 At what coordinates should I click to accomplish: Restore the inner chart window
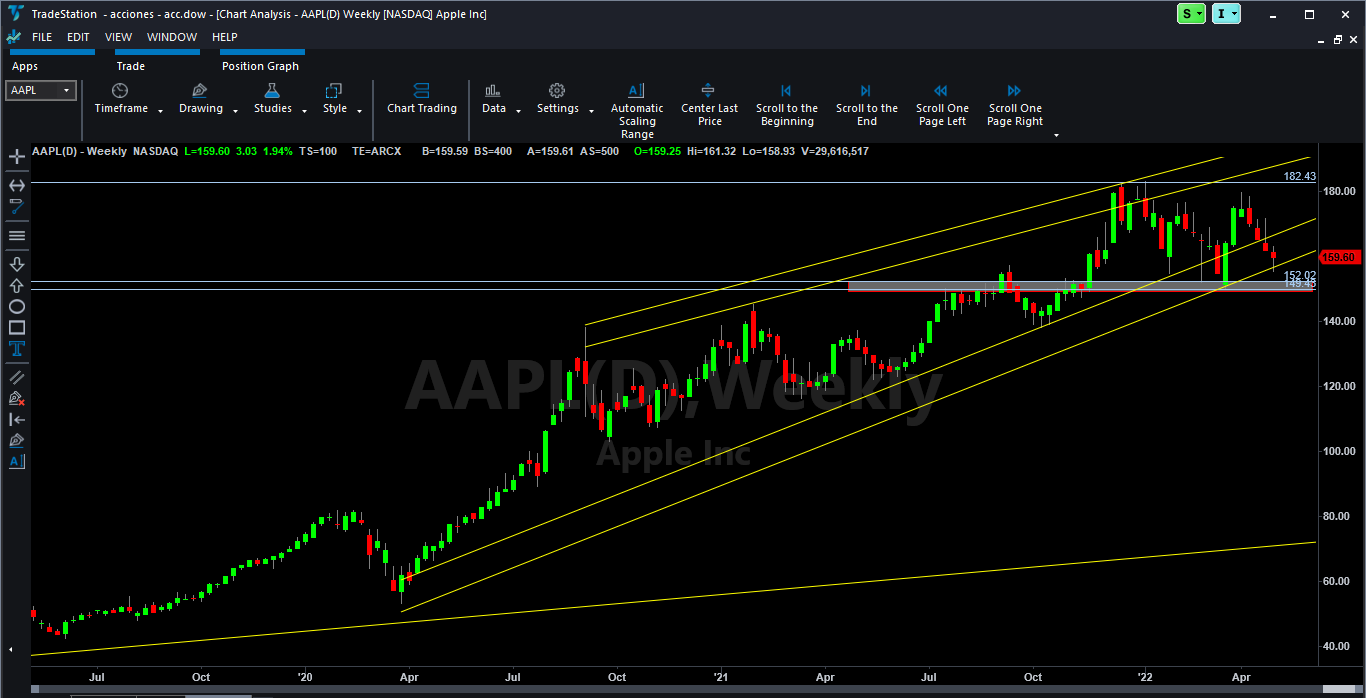pyautogui.click(x=1339, y=40)
